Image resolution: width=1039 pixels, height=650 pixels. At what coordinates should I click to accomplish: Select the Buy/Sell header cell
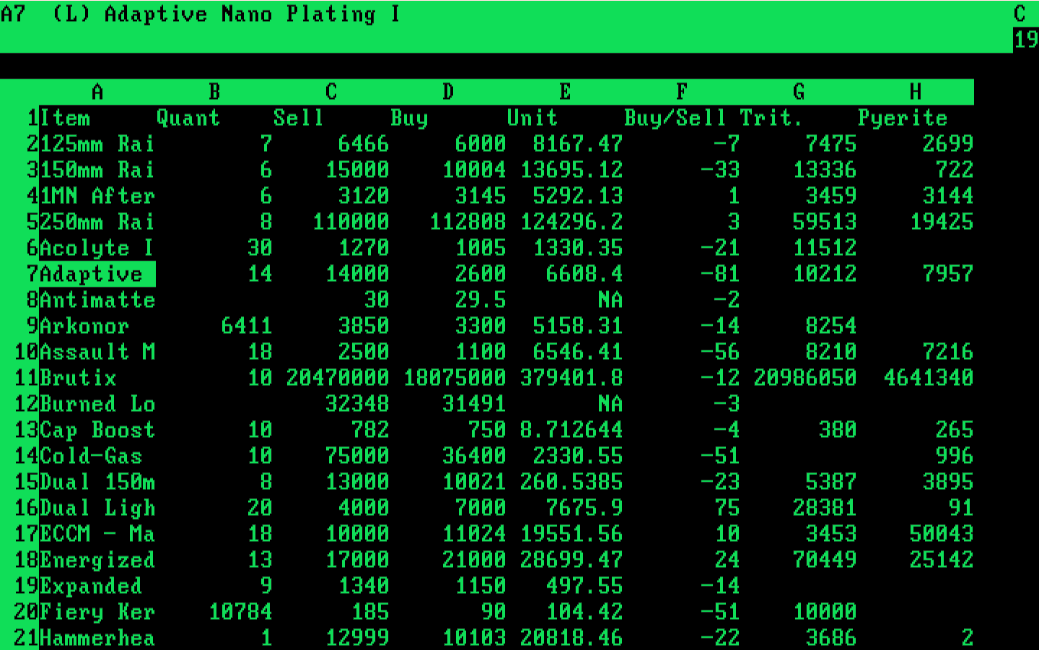click(678, 118)
